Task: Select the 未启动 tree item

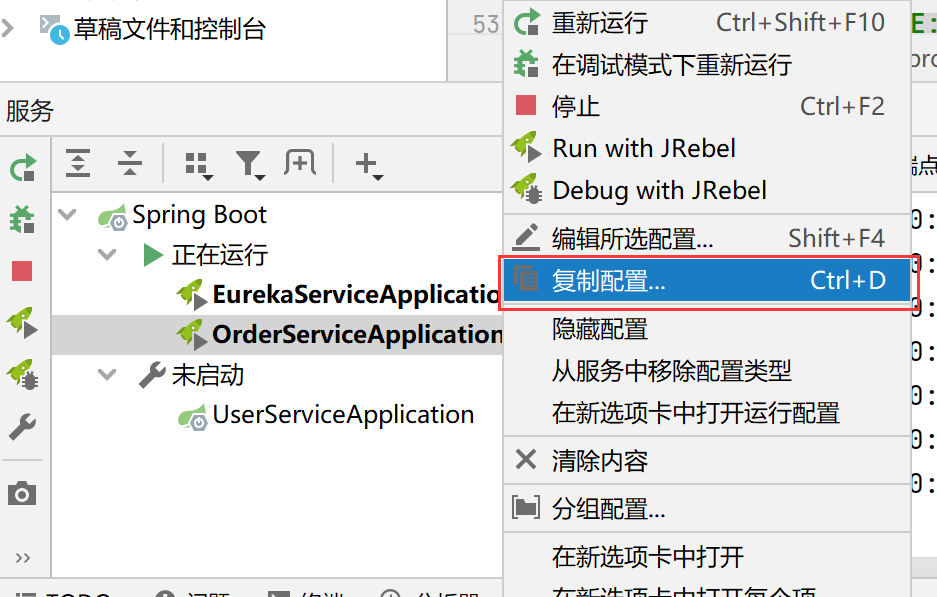Action: pyautogui.click(x=207, y=375)
